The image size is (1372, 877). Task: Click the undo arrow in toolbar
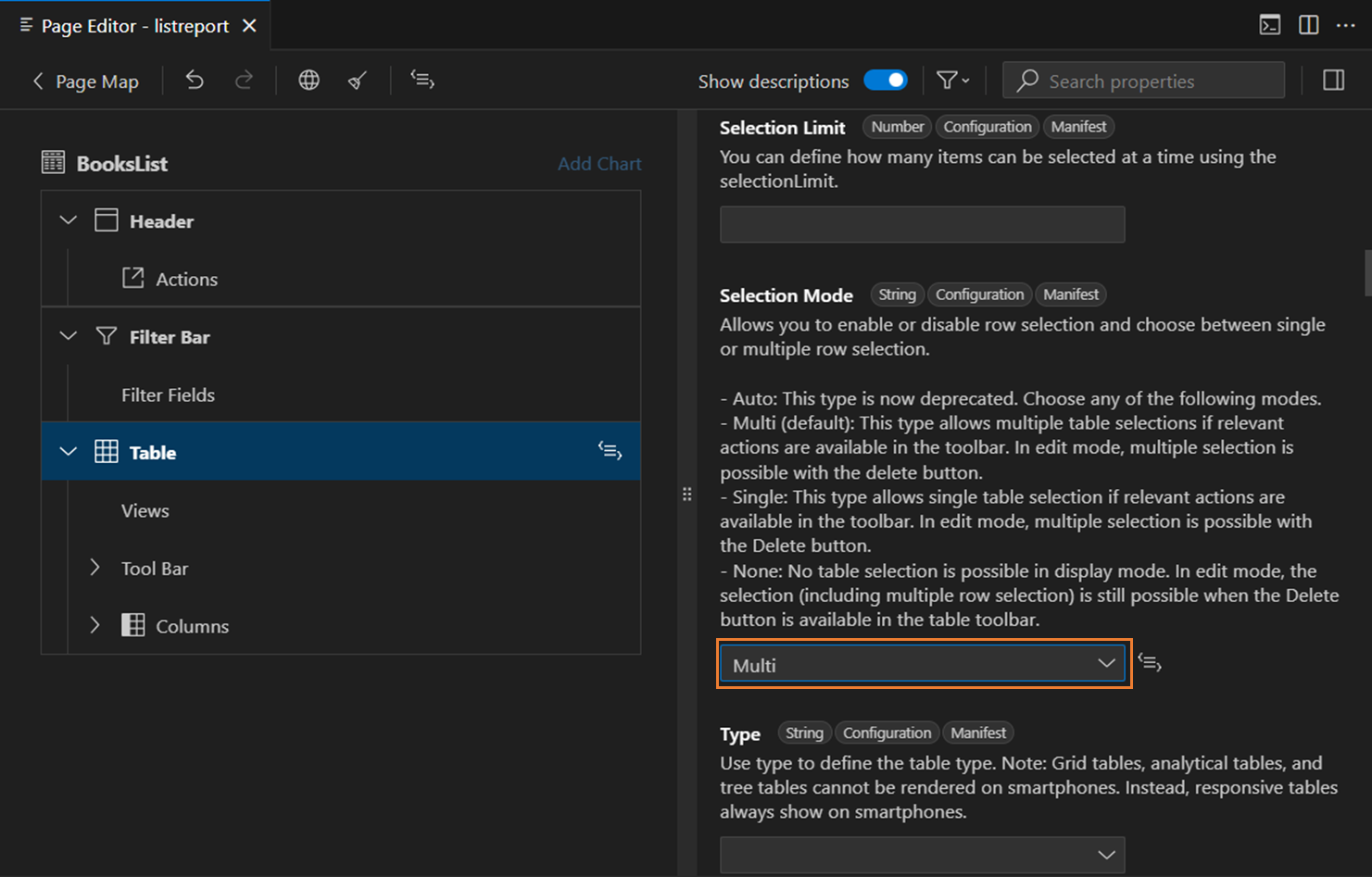tap(195, 81)
